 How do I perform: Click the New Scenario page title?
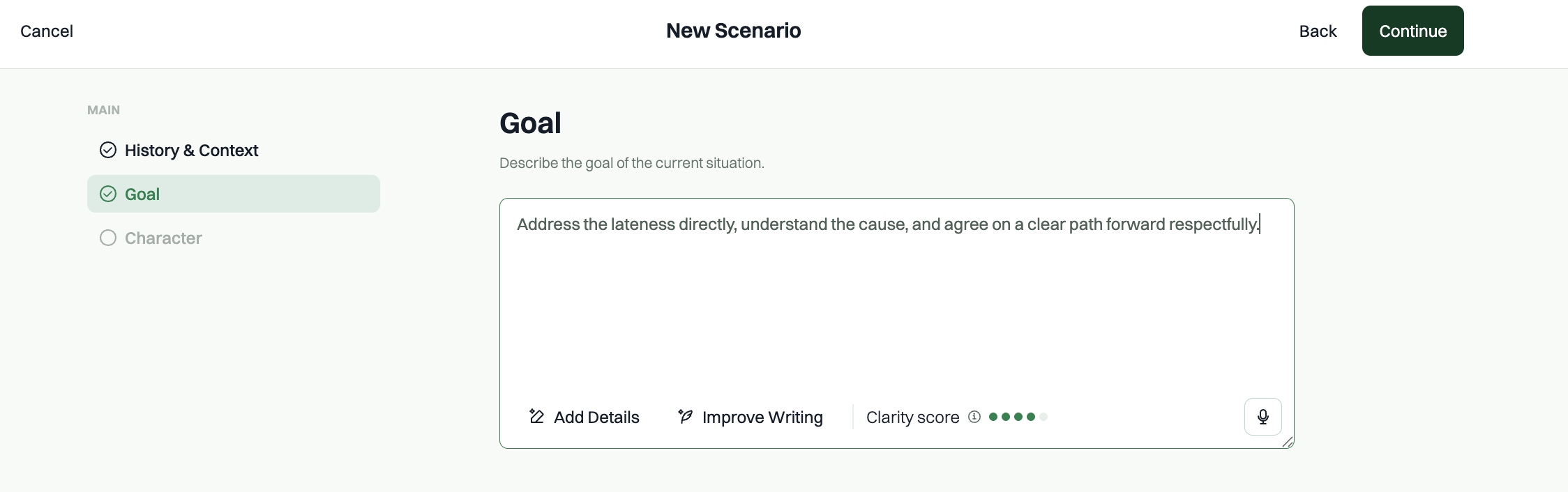point(733,31)
